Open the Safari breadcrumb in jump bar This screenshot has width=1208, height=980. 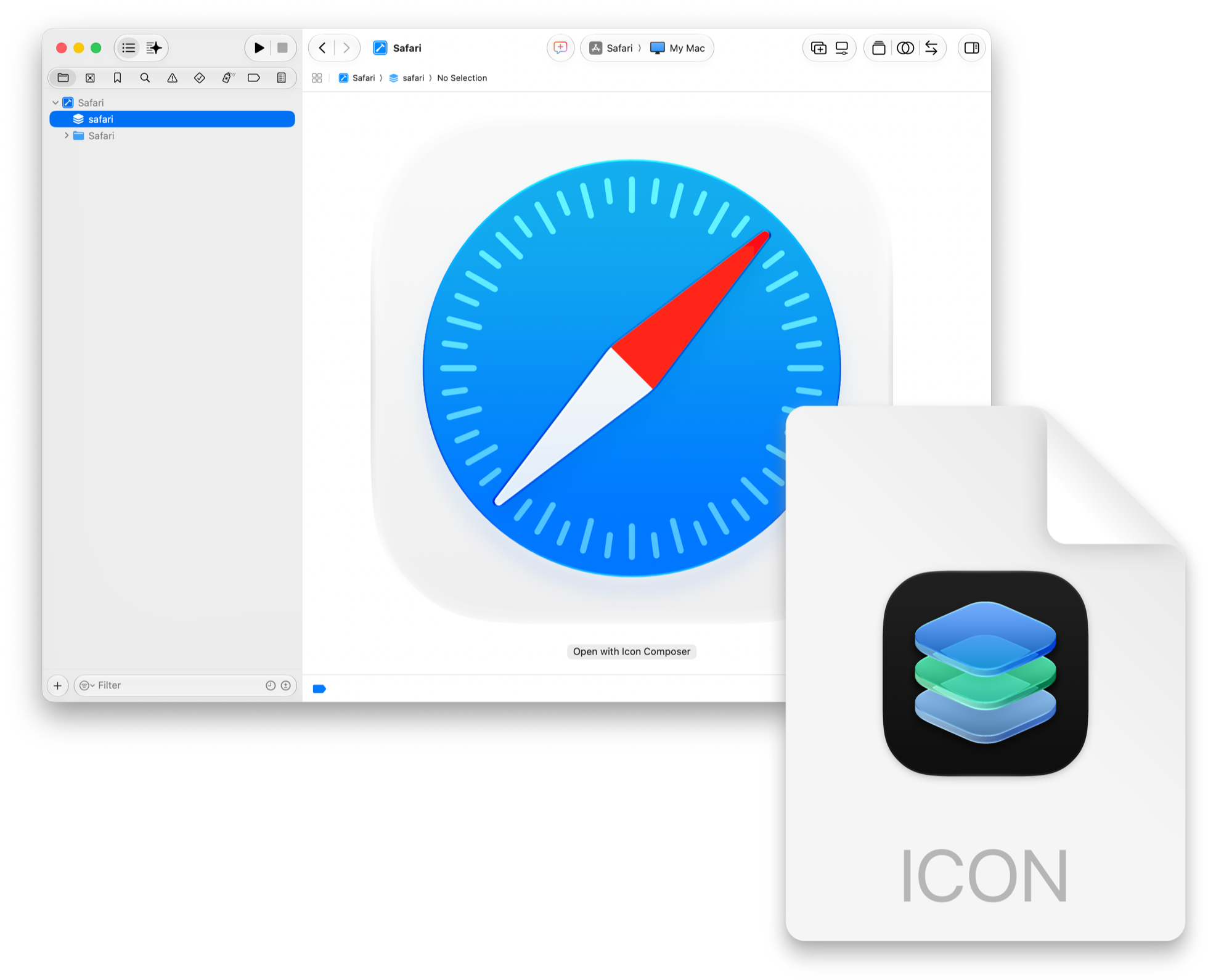point(357,78)
